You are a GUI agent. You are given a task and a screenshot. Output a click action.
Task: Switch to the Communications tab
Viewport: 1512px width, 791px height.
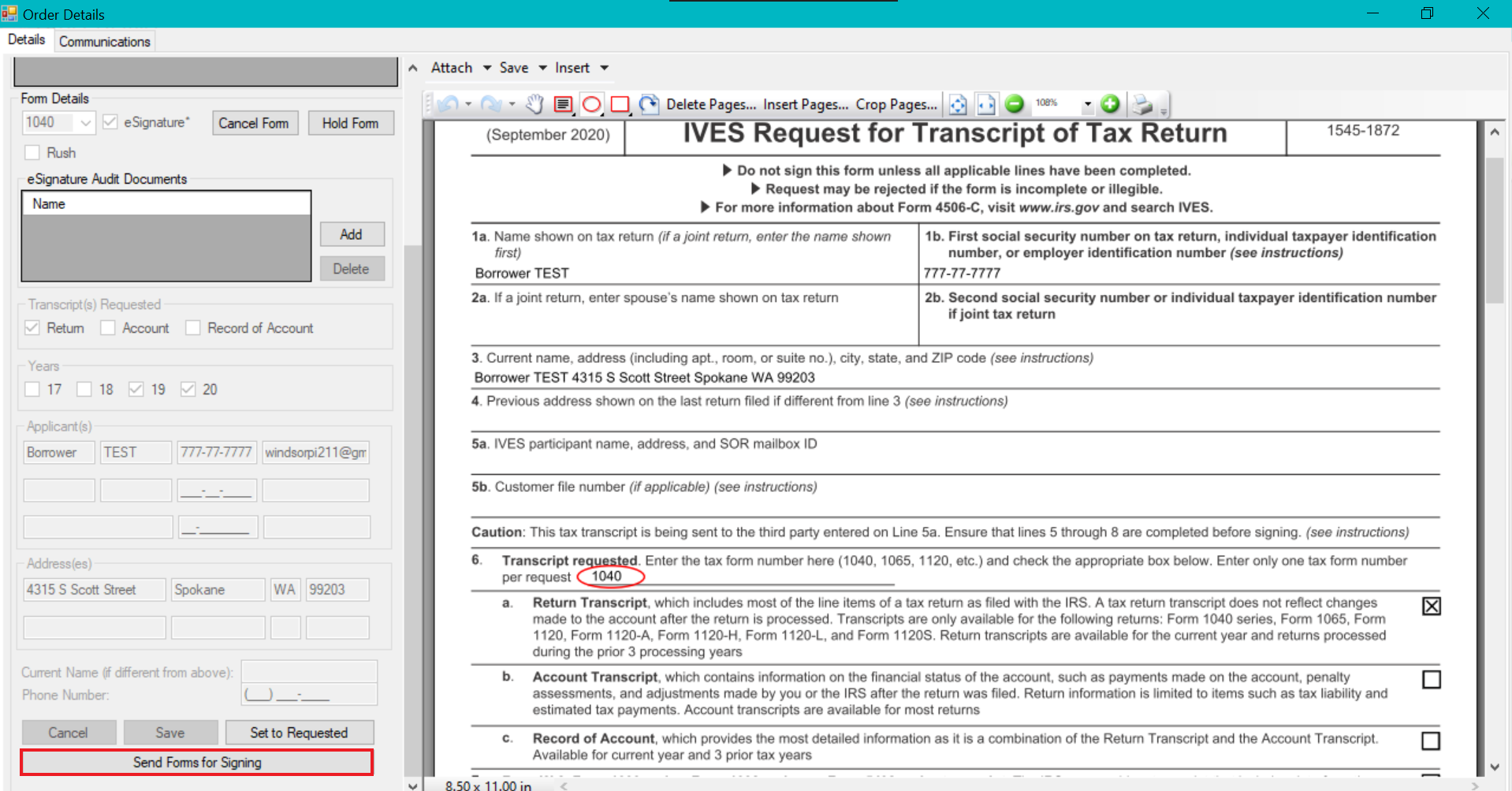point(105,41)
